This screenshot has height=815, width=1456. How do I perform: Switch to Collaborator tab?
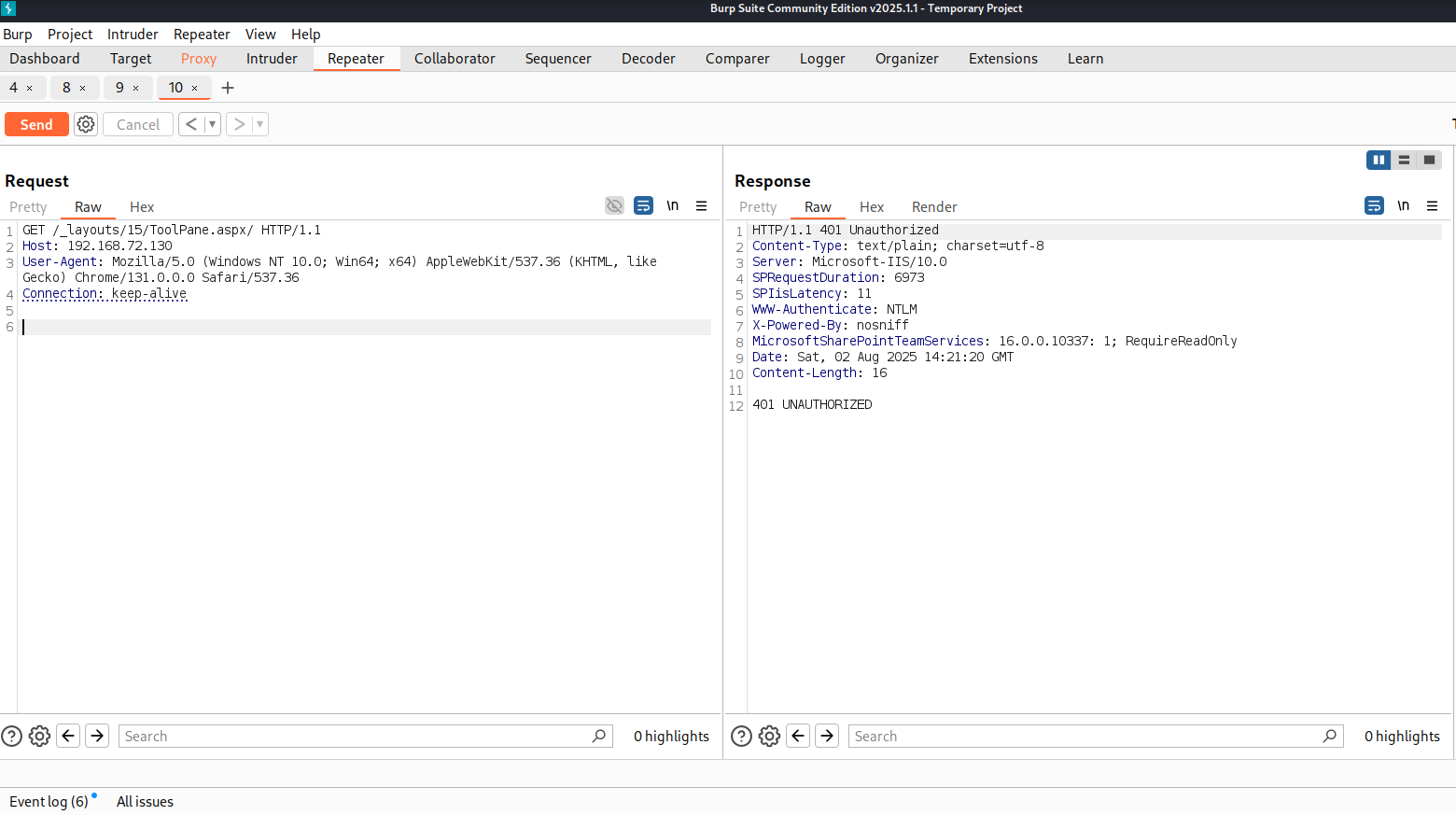[455, 58]
